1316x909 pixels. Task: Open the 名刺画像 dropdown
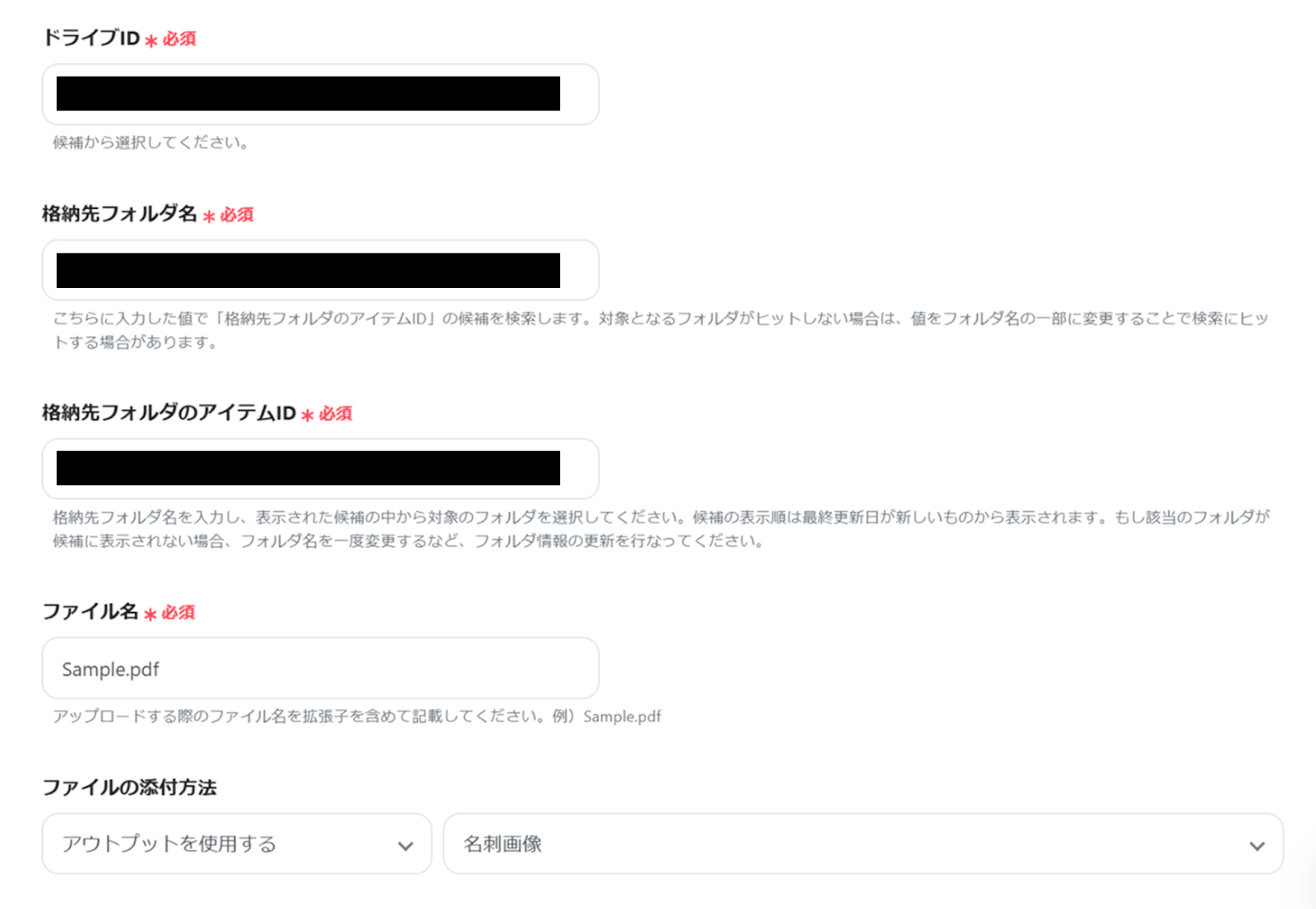863,844
